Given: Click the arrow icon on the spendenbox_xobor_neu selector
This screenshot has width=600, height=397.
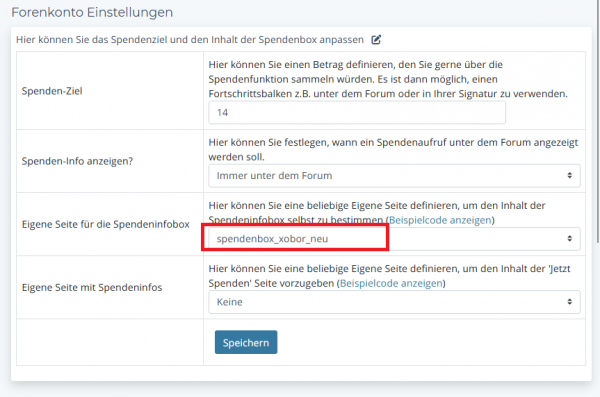Looking at the screenshot, I should tap(569, 239).
